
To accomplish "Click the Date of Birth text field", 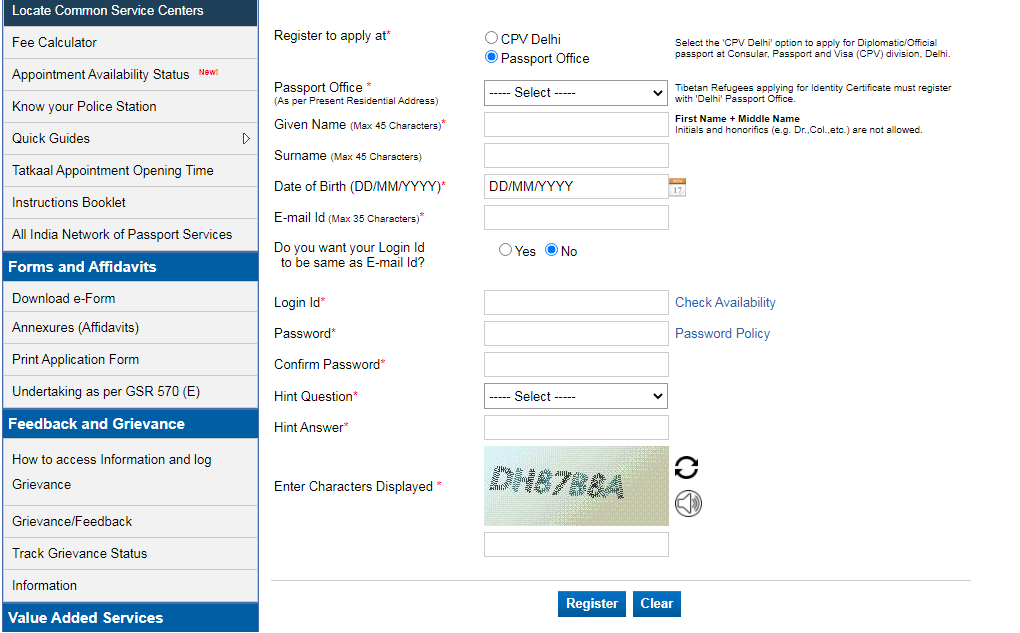I will [x=576, y=187].
